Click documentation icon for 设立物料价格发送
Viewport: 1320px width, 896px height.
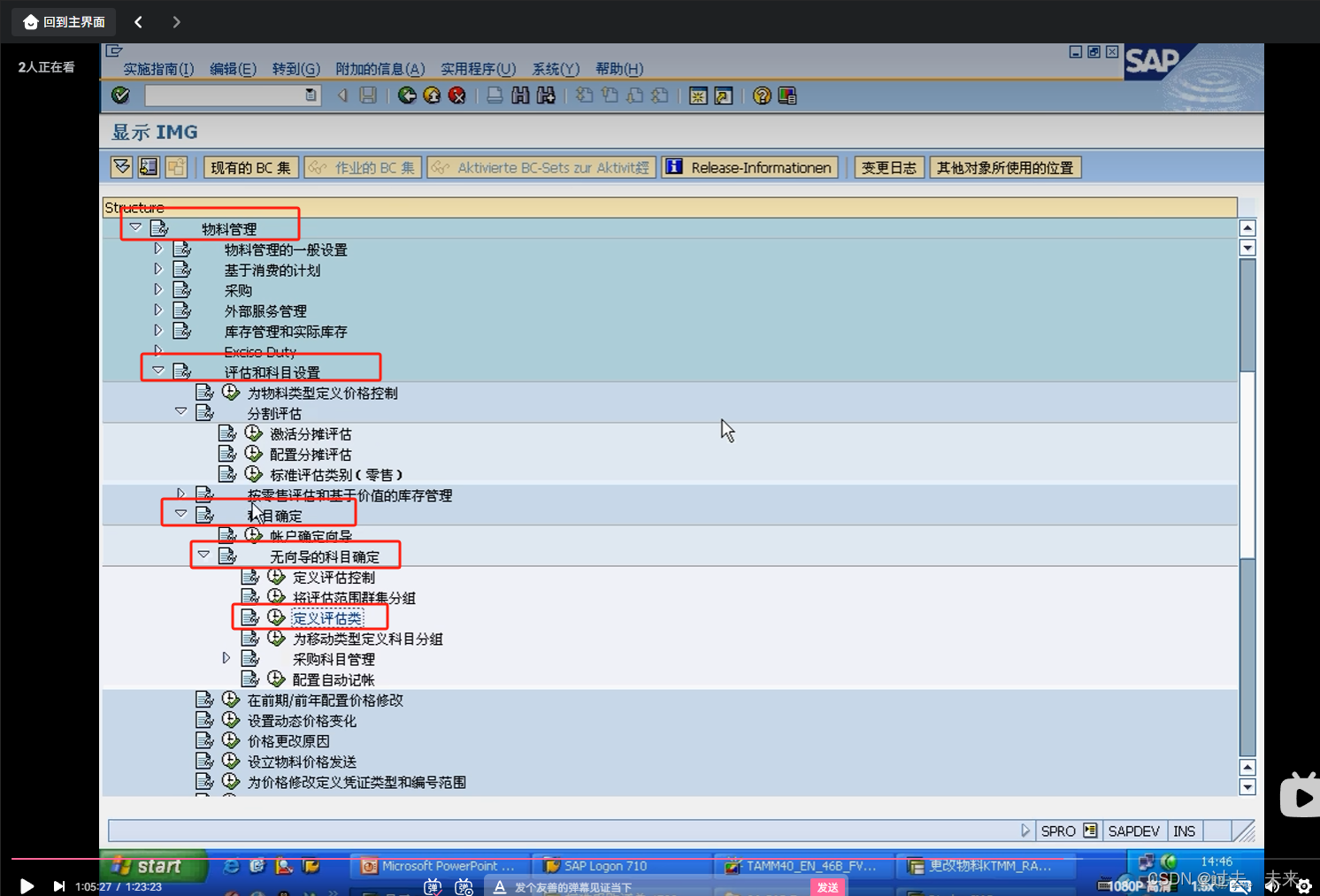pos(205,761)
